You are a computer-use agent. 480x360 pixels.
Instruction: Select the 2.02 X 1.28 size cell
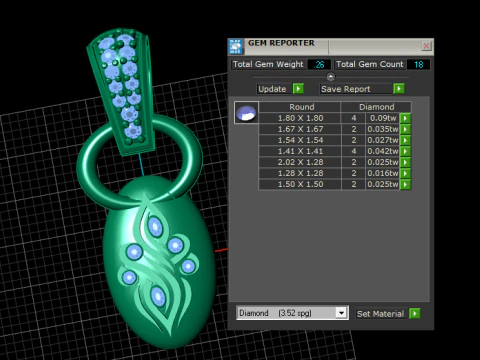pos(300,162)
